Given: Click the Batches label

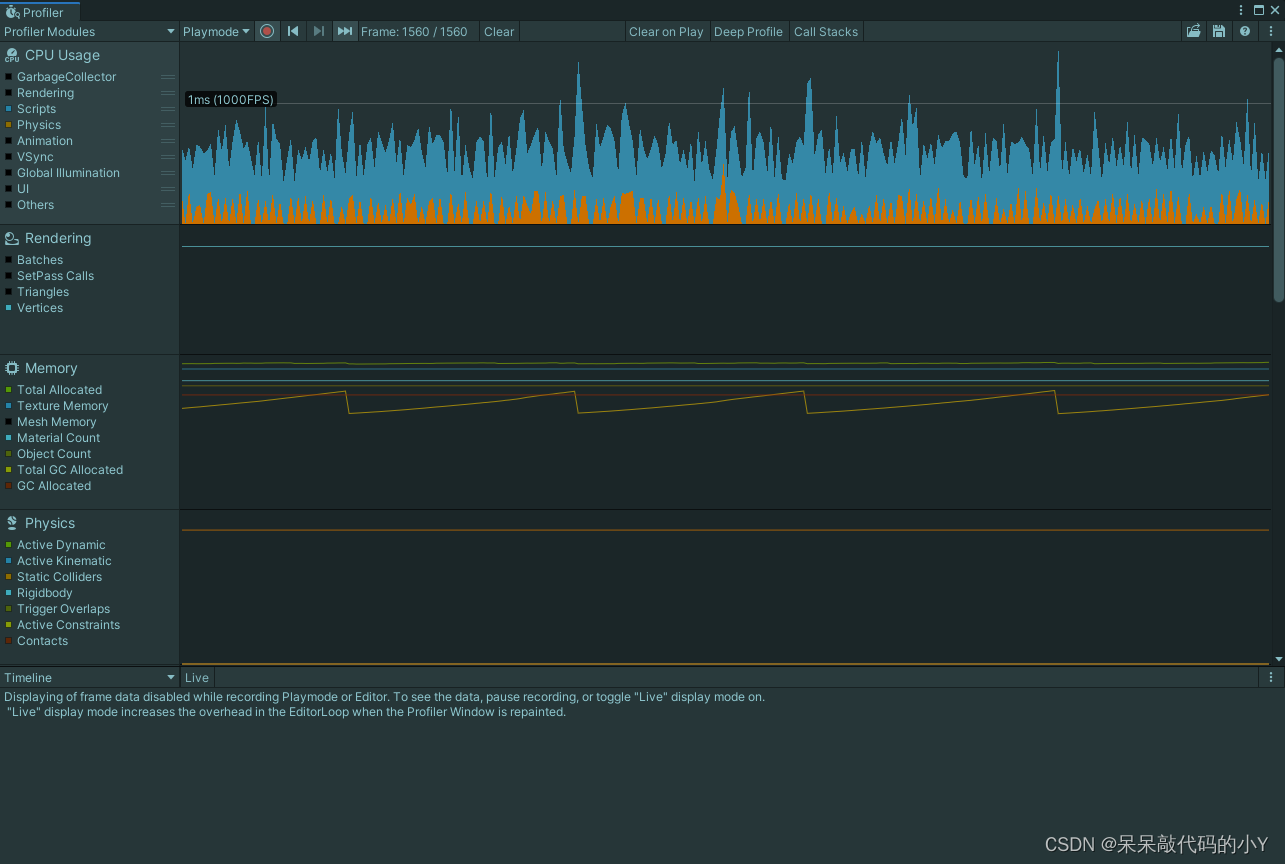Looking at the screenshot, I should [x=40, y=260].
